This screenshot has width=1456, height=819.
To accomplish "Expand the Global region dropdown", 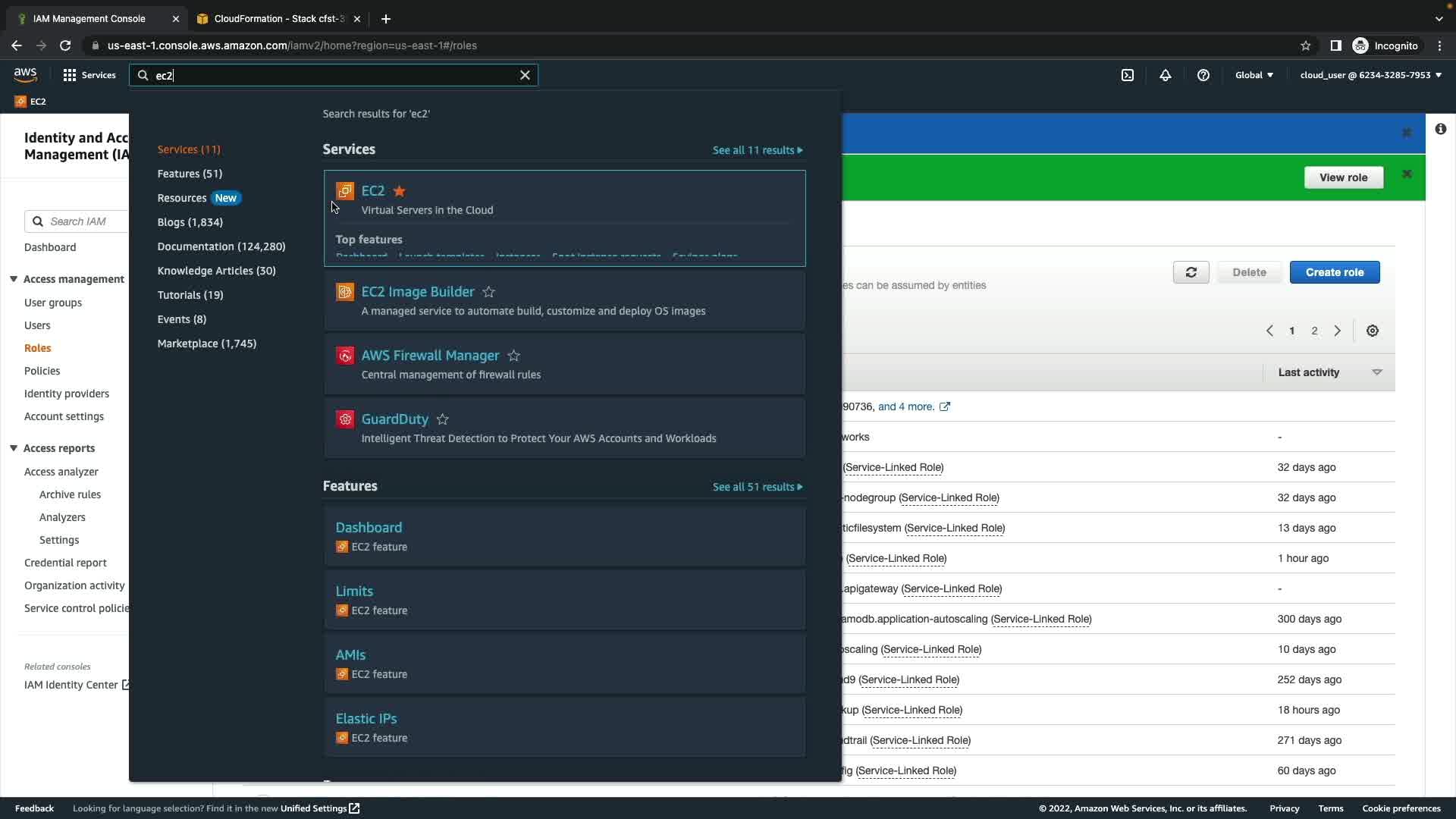I will (x=1254, y=75).
